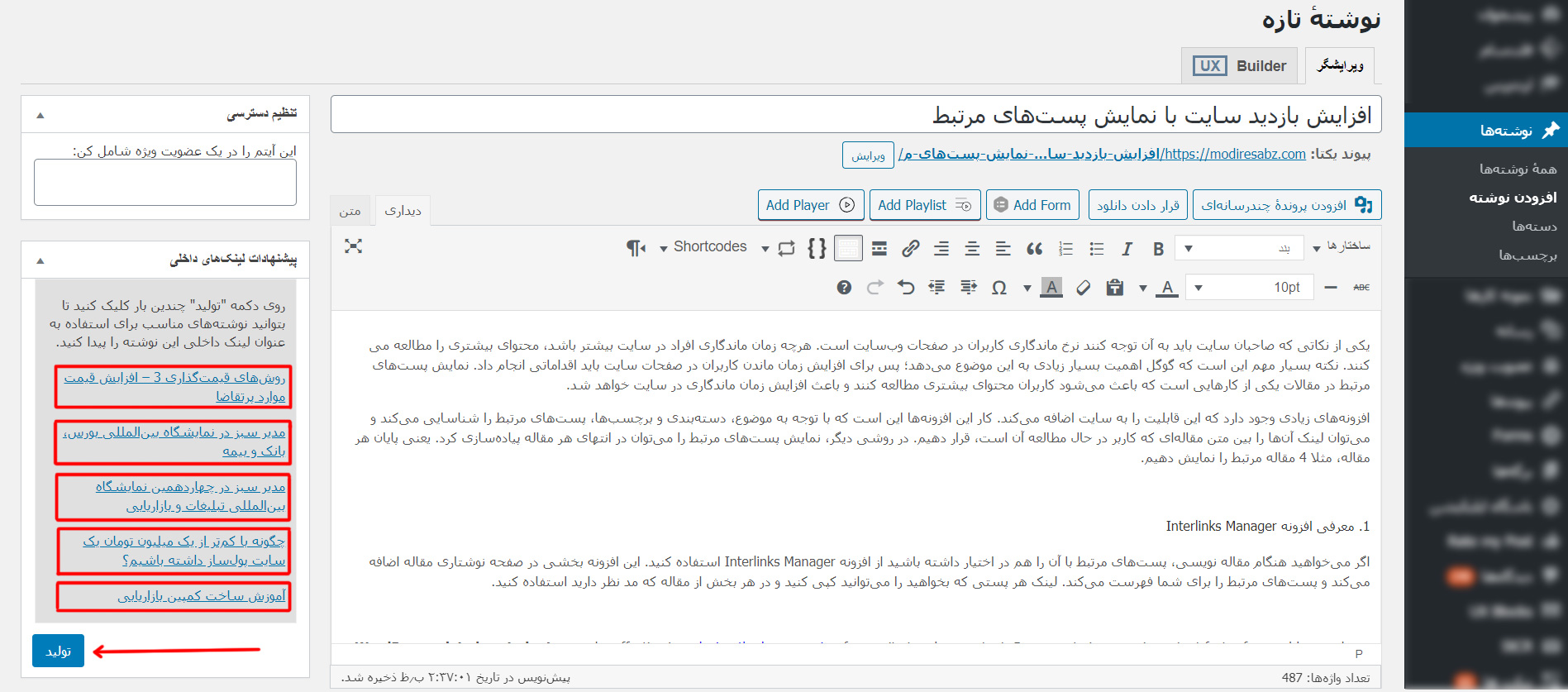Open the ساختارها formats dropdown
The height and width of the screenshot is (692, 1568).
click(x=1341, y=246)
